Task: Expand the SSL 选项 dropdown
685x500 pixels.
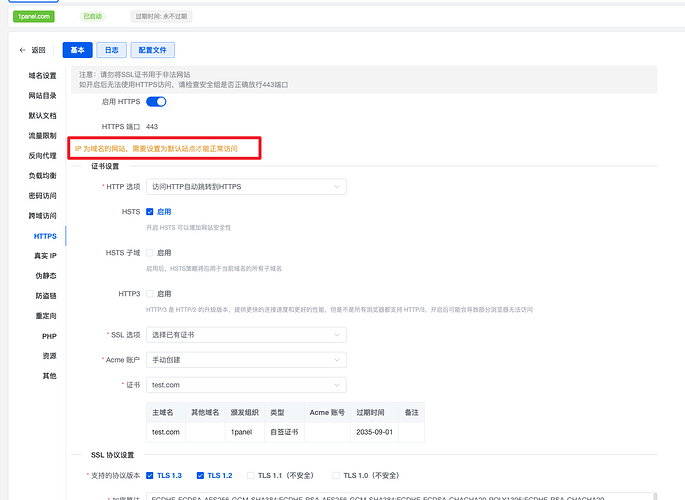Action: pyautogui.click(x=245, y=334)
